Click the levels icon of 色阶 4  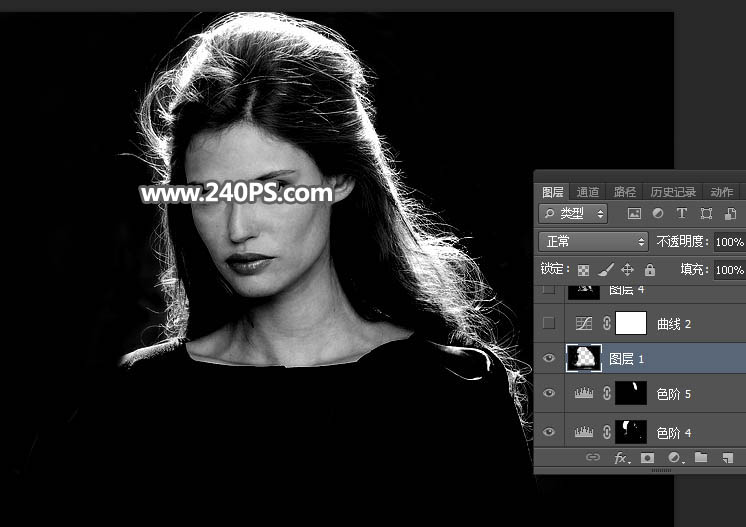tap(584, 432)
